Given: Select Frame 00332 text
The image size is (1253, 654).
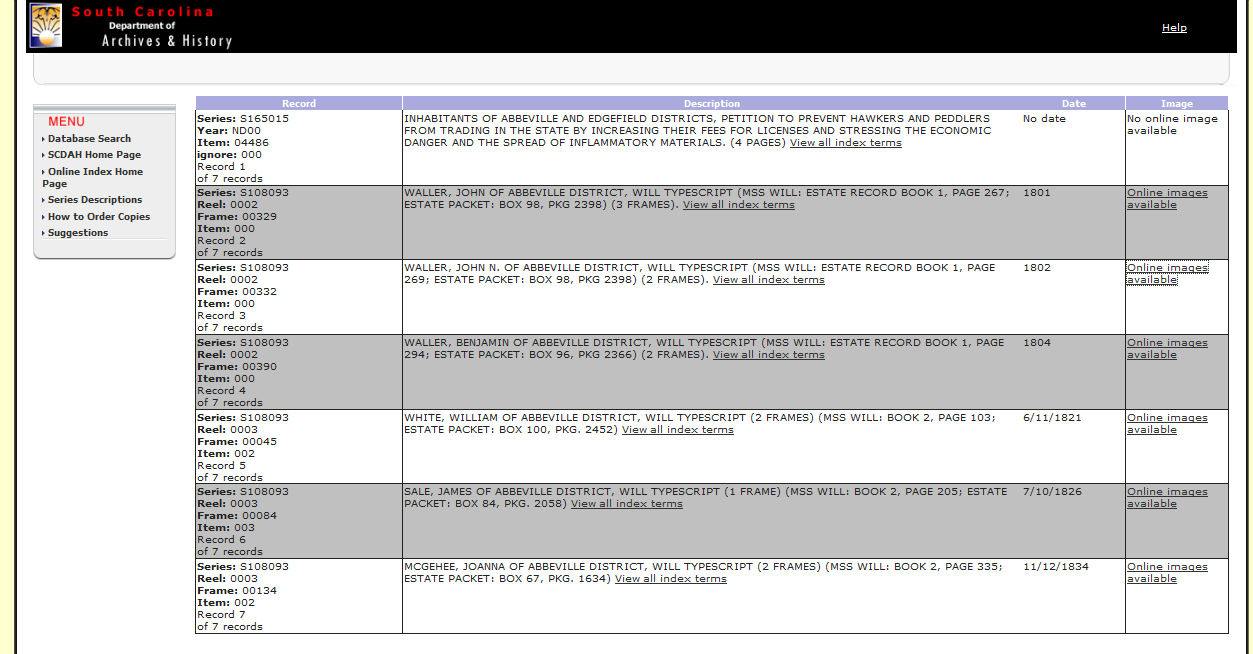Looking at the screenshot, I should pyautogui.click(x=237, y=292).
